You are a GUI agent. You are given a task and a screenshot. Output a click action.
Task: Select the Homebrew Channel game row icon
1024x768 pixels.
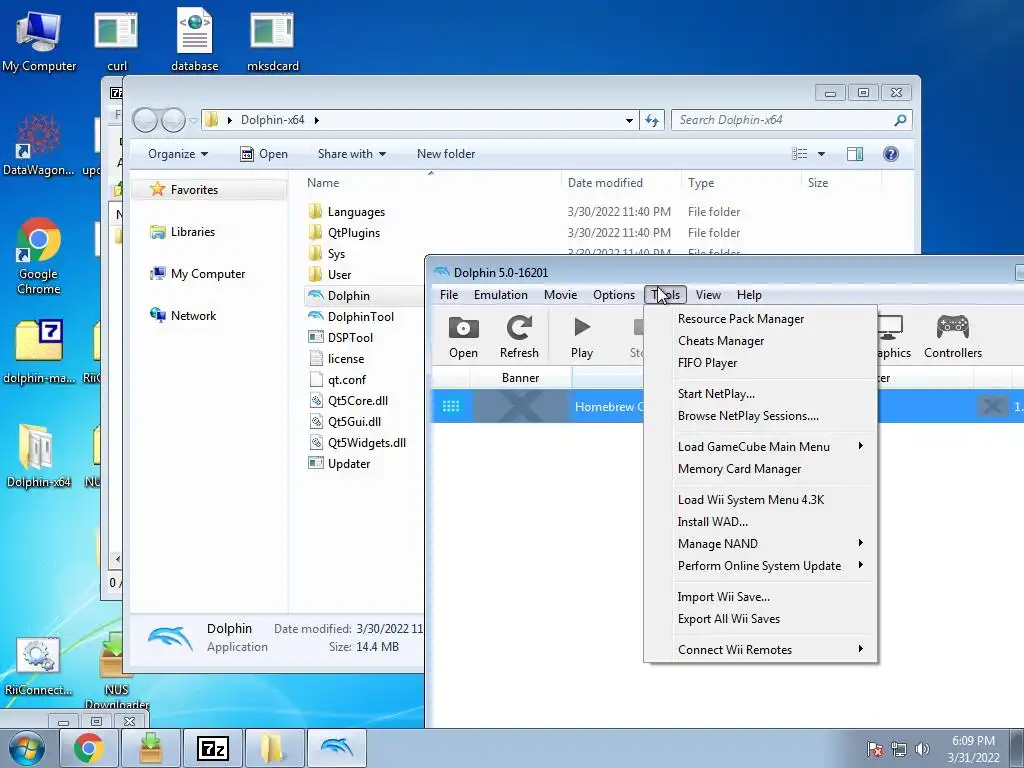[x=451, y=406]
